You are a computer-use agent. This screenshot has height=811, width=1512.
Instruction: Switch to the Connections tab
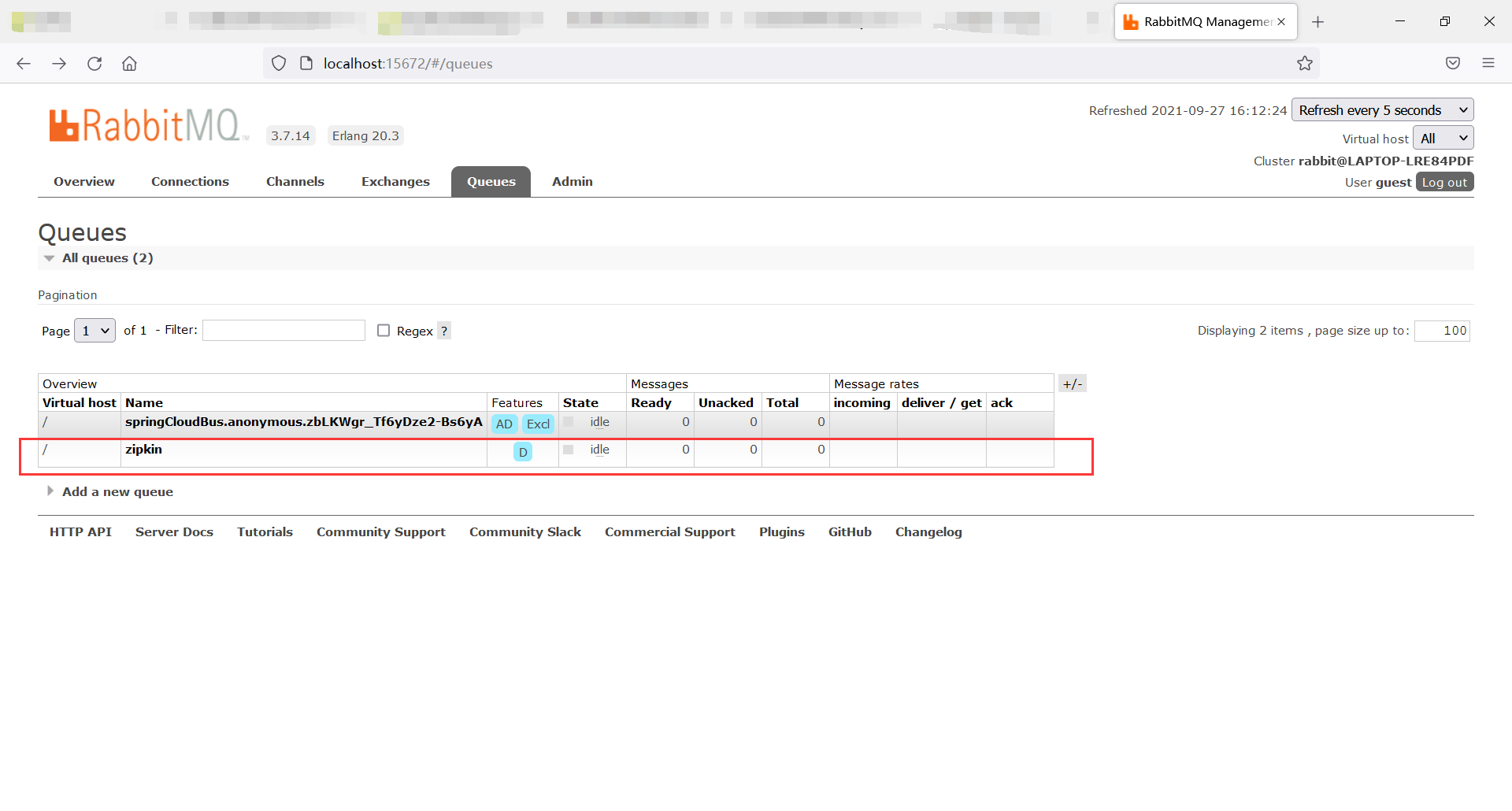coord(191,182)
